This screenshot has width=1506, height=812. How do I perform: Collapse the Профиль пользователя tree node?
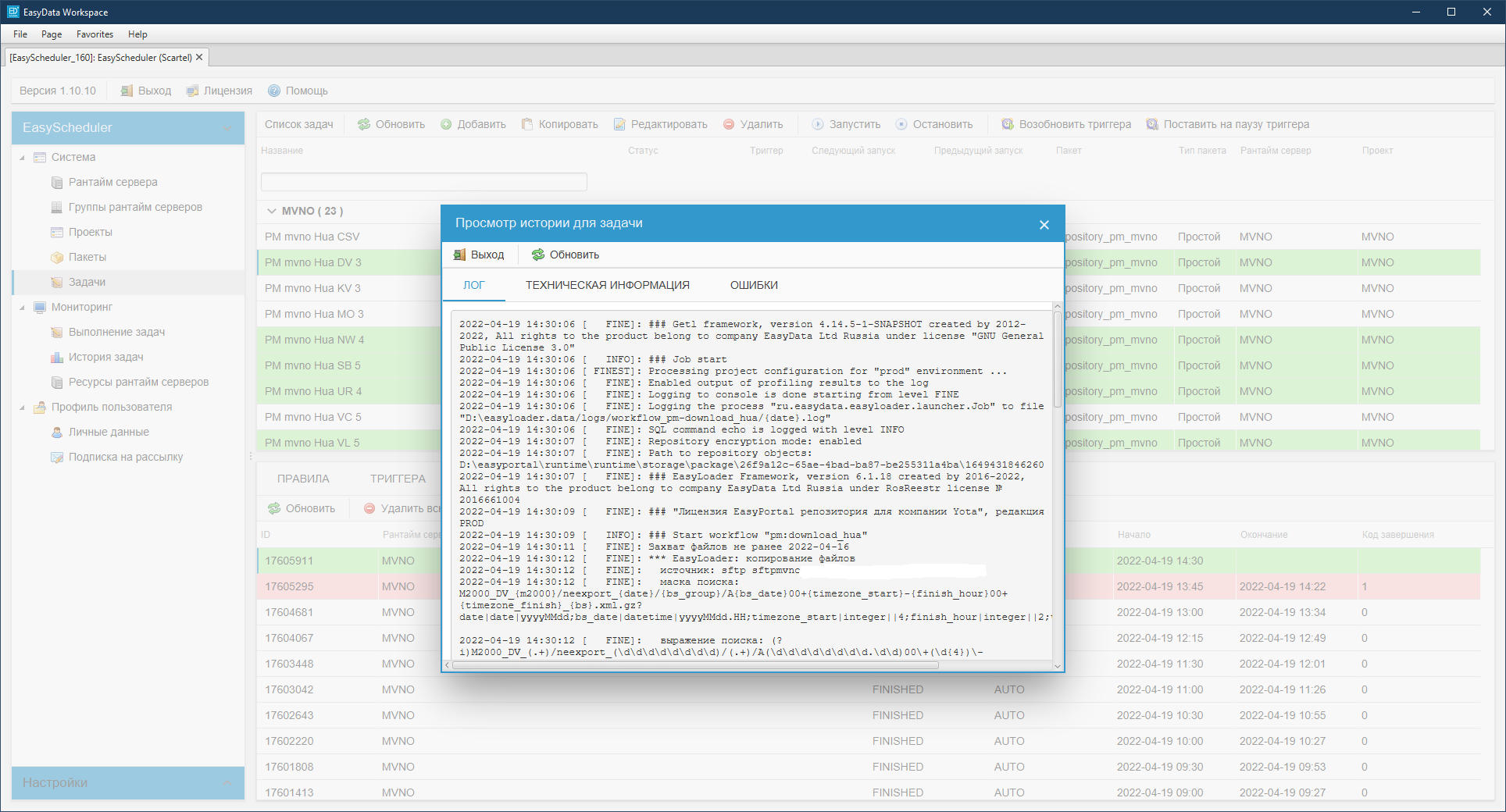click(22, 407)
